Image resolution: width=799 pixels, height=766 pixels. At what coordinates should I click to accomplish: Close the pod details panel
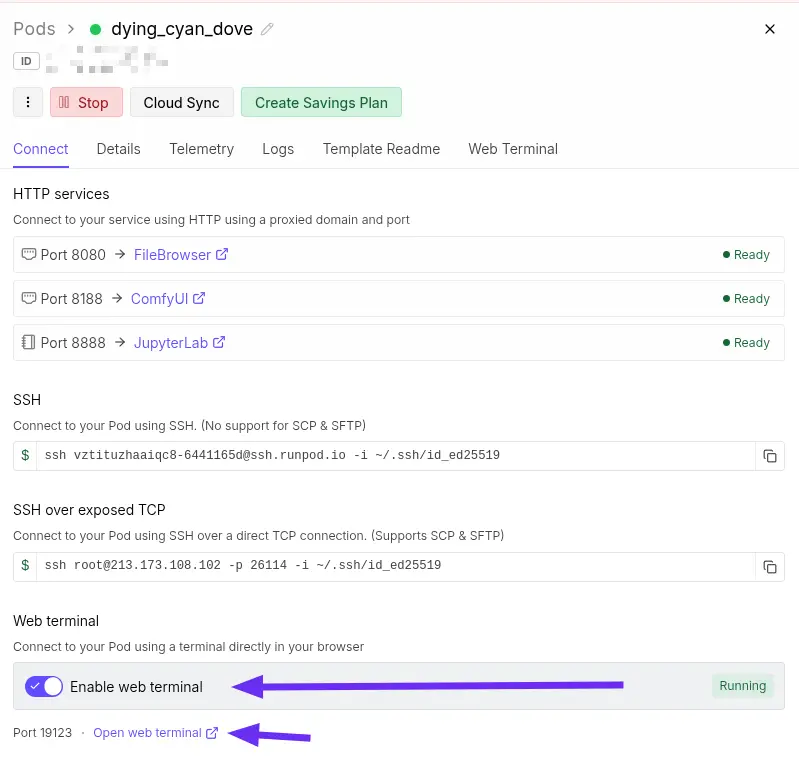770,29
